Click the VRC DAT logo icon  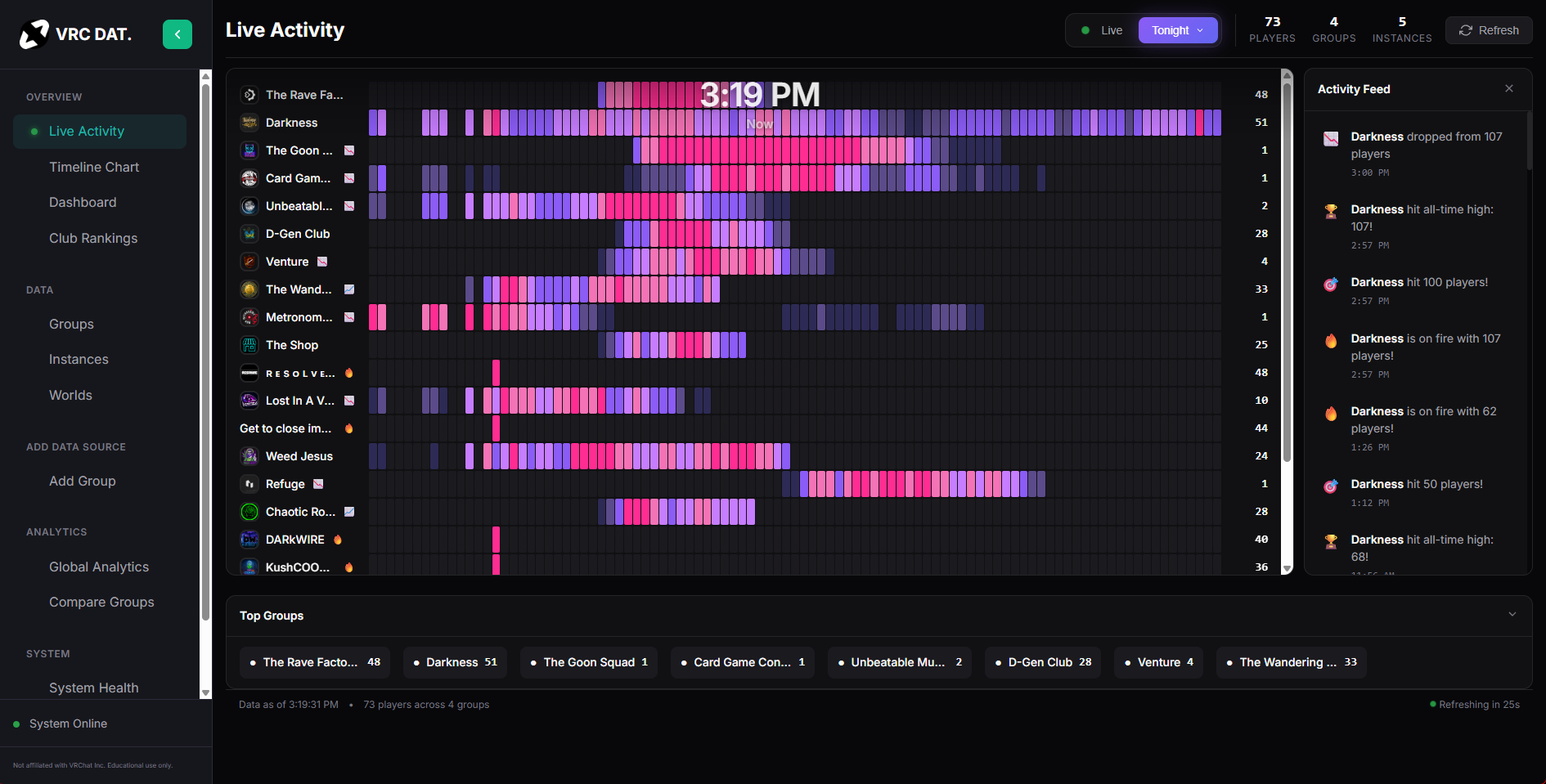point(34,34)
